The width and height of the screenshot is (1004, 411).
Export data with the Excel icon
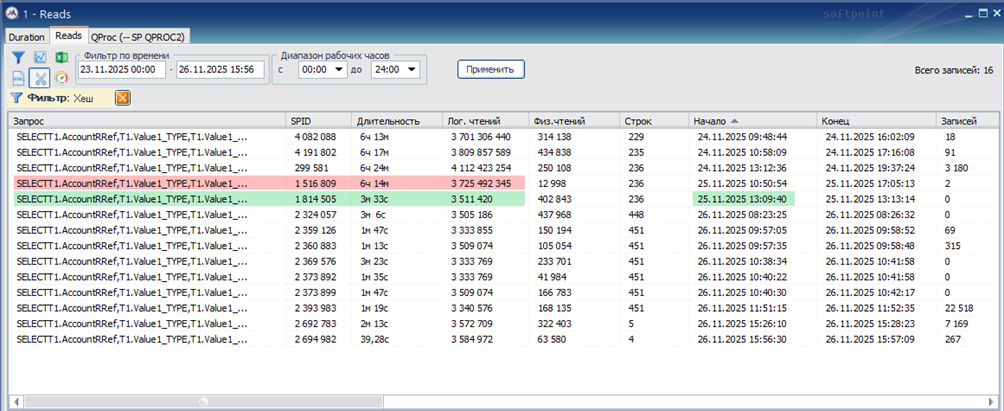[x=61, y=58]
